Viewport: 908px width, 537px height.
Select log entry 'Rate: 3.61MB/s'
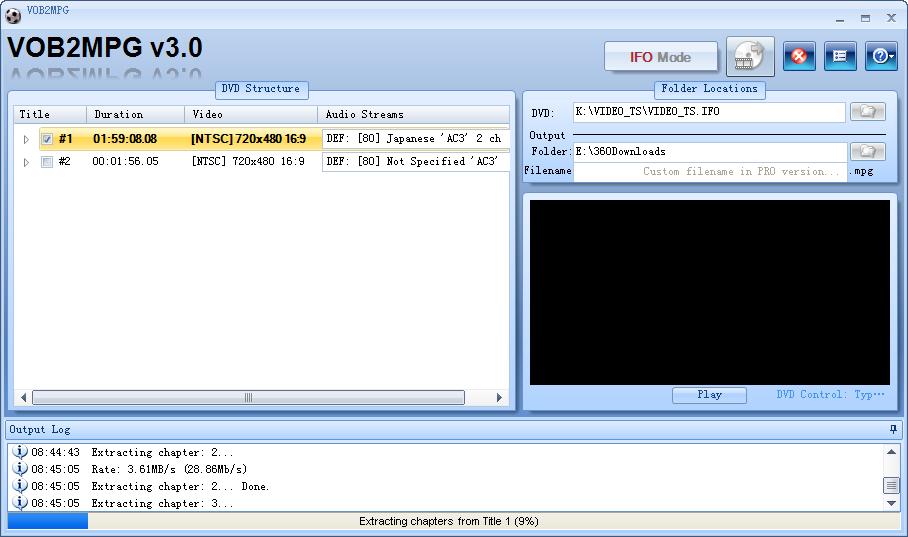(x=169, y=469)
